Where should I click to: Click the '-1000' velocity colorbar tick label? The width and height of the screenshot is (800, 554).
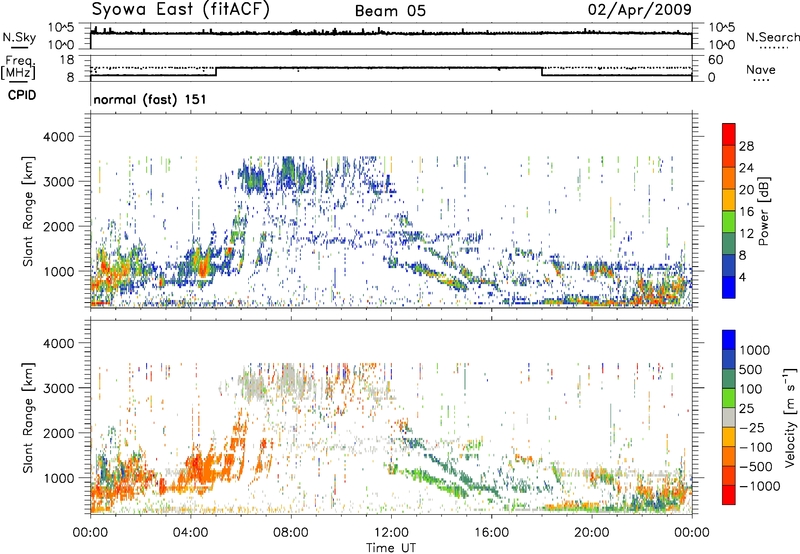759,486
